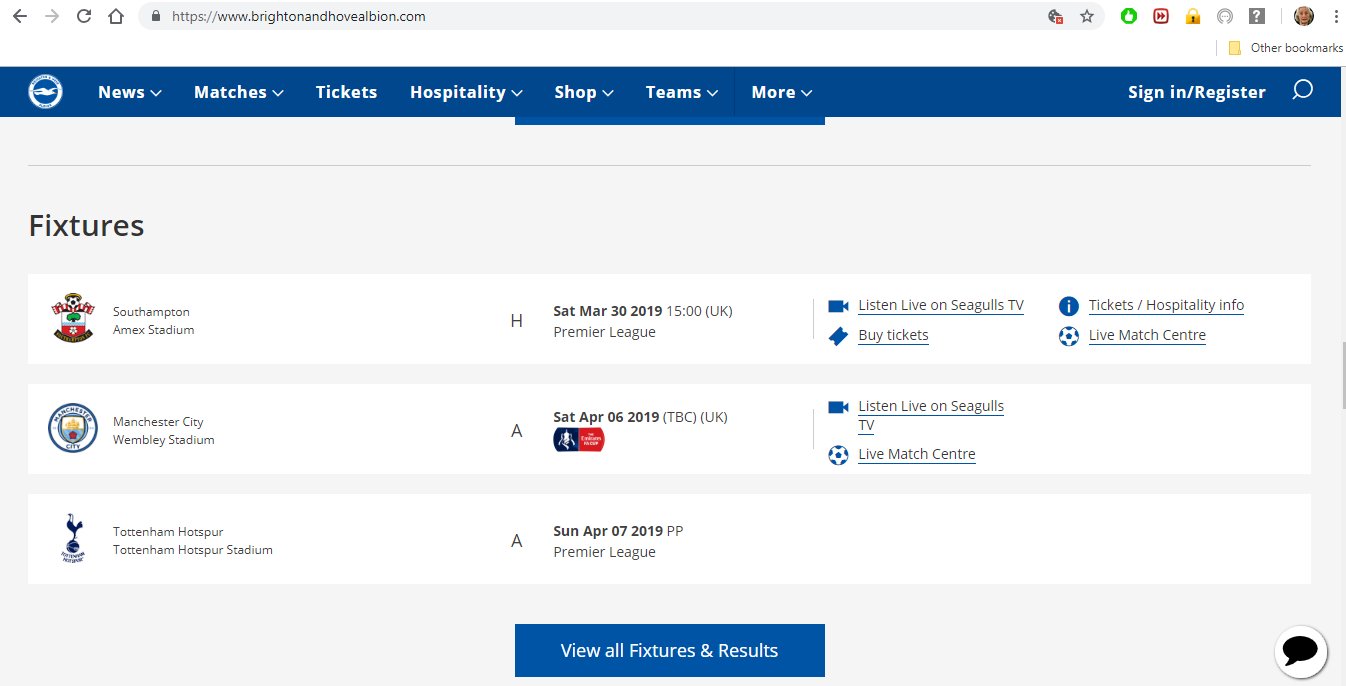The width and height of the screenshot is (1346, 686).
Task: Click the FA Cup competition badge
Action: coord(579,439)
